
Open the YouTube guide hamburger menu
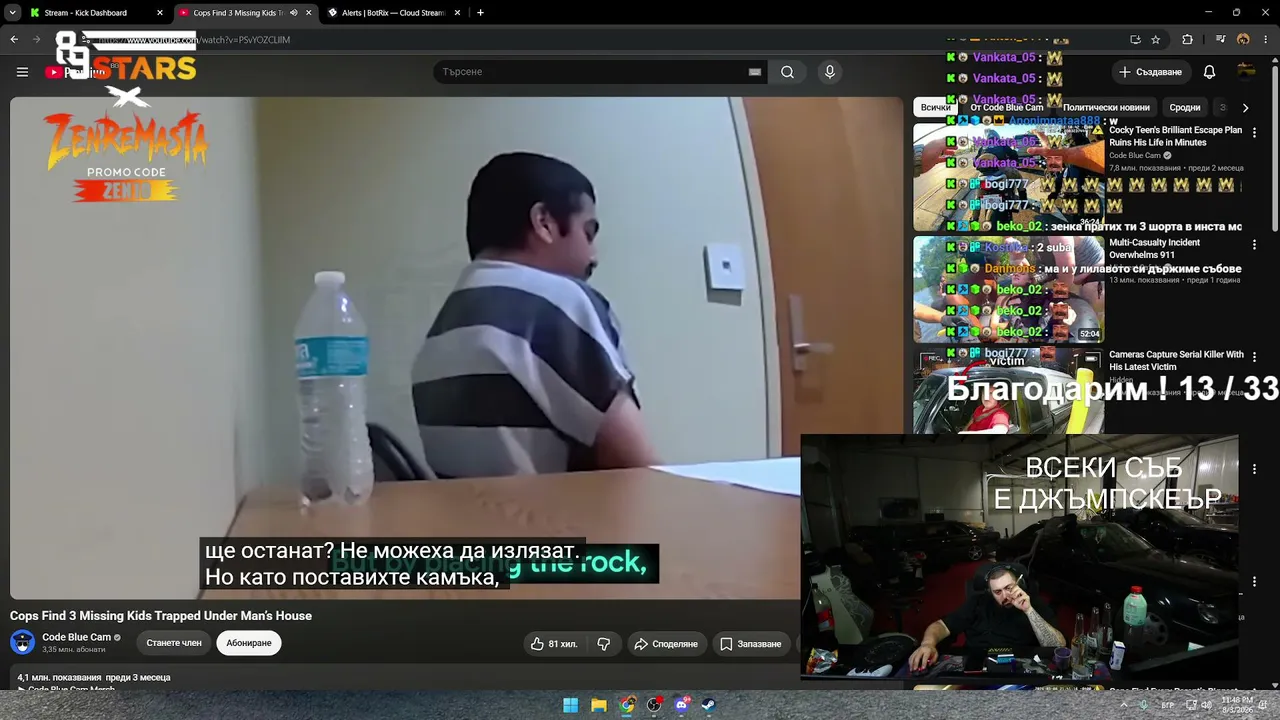point(22,72)
